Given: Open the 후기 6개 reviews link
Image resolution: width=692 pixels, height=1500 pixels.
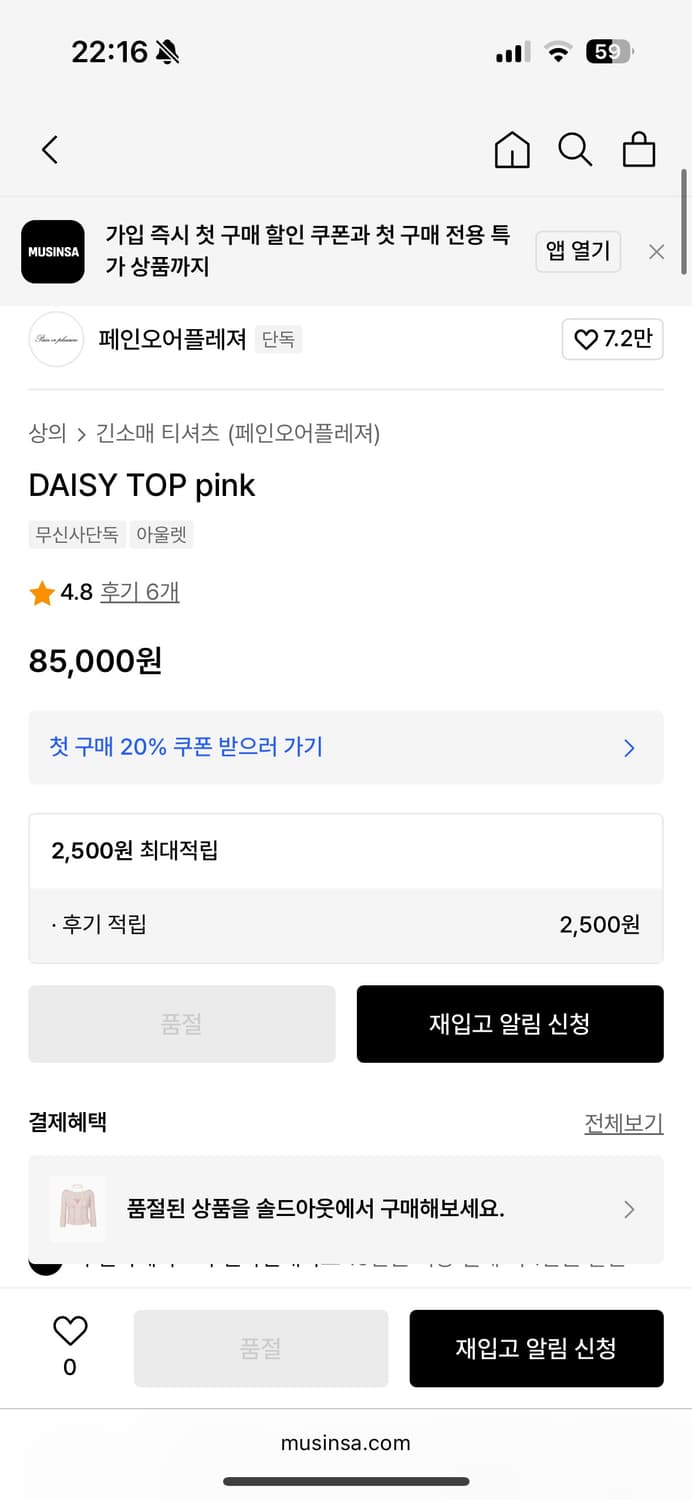Looking at the screenshot, I should click(x=140, y=591).
